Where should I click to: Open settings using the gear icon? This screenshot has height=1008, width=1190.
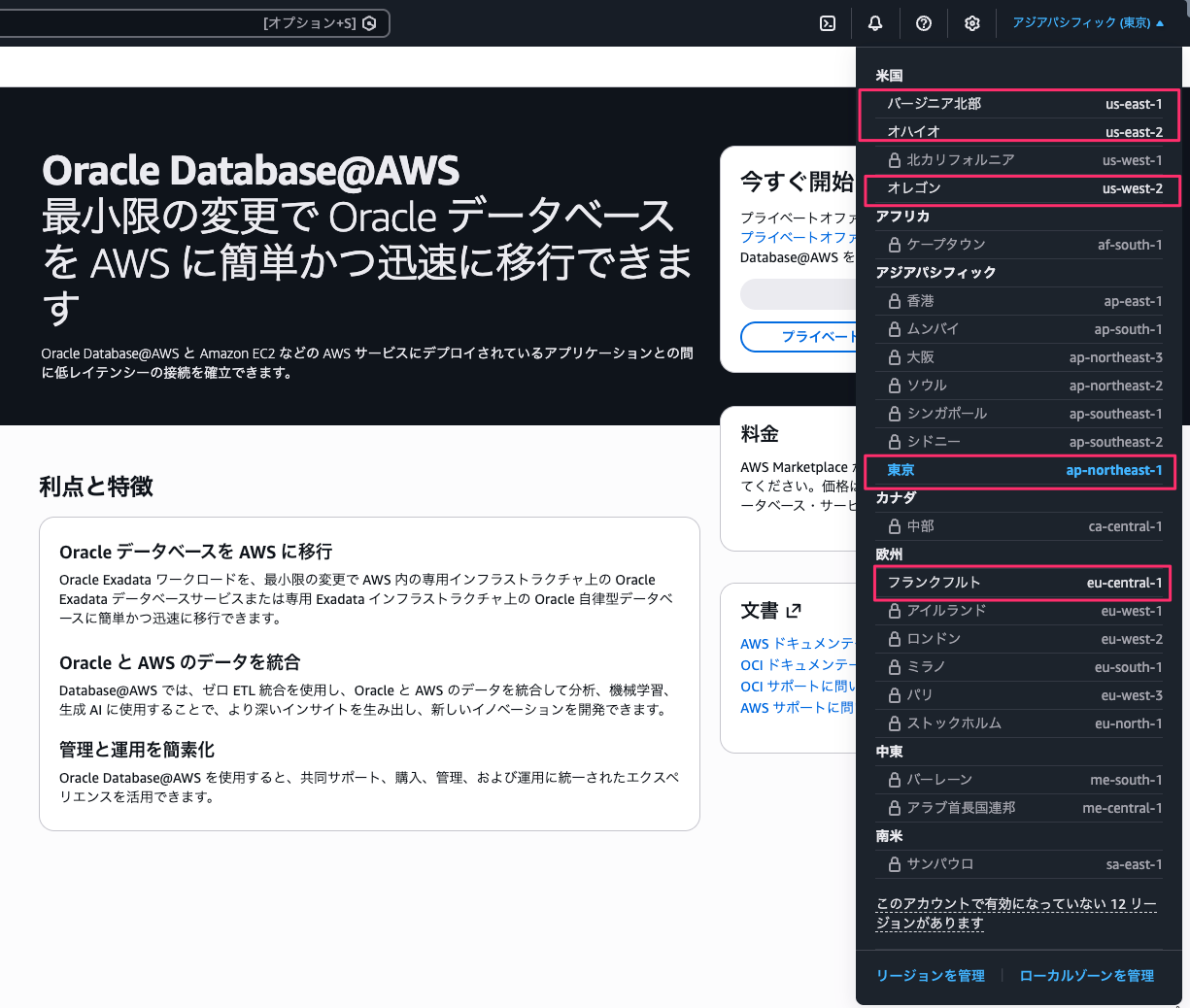click(x=971, y=22)
